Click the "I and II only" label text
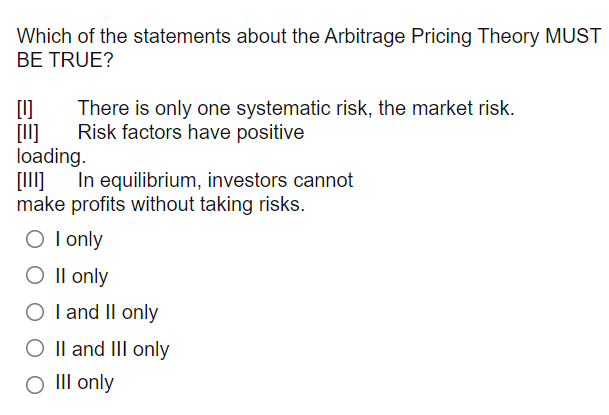609x415 pixels. [107, 312]
